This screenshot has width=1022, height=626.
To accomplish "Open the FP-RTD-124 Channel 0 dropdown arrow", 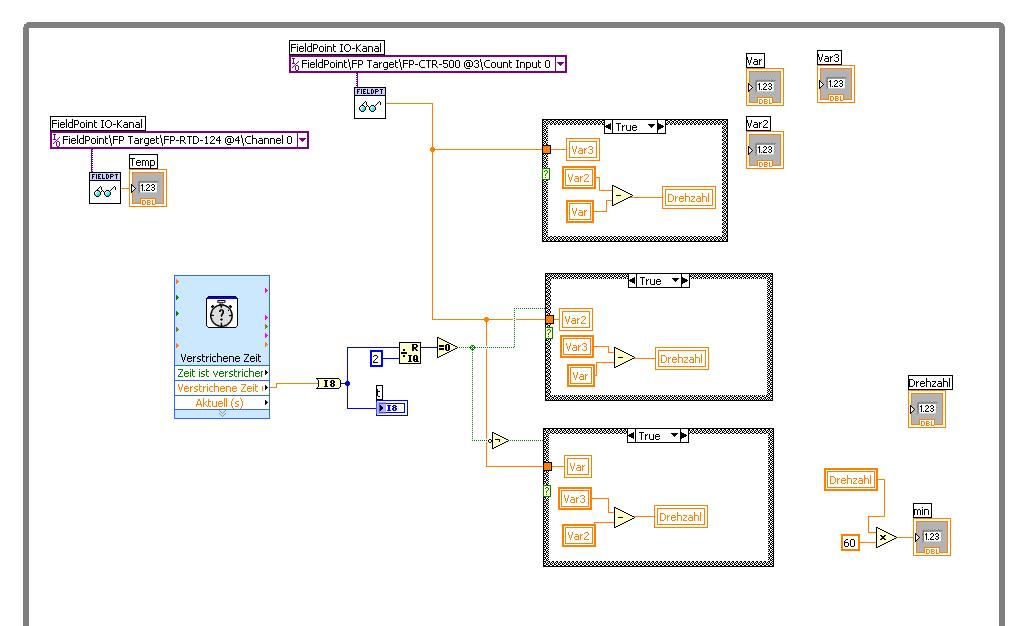I will point(302,140).
